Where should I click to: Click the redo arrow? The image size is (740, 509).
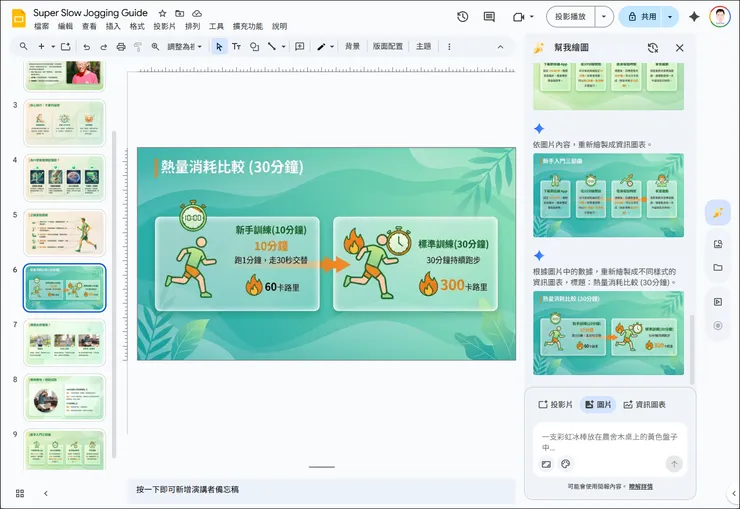pos(103,46)
